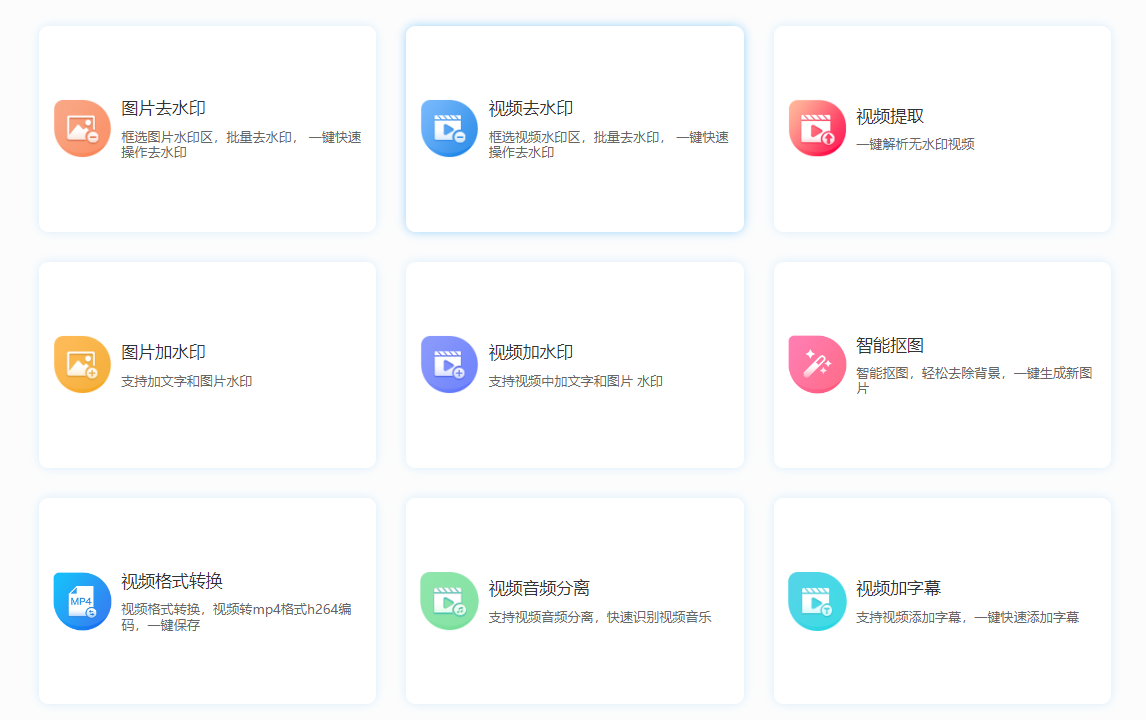Launch 视频加水印 via its title
This screenshot has height=720, width=1146.
(531, 352)
